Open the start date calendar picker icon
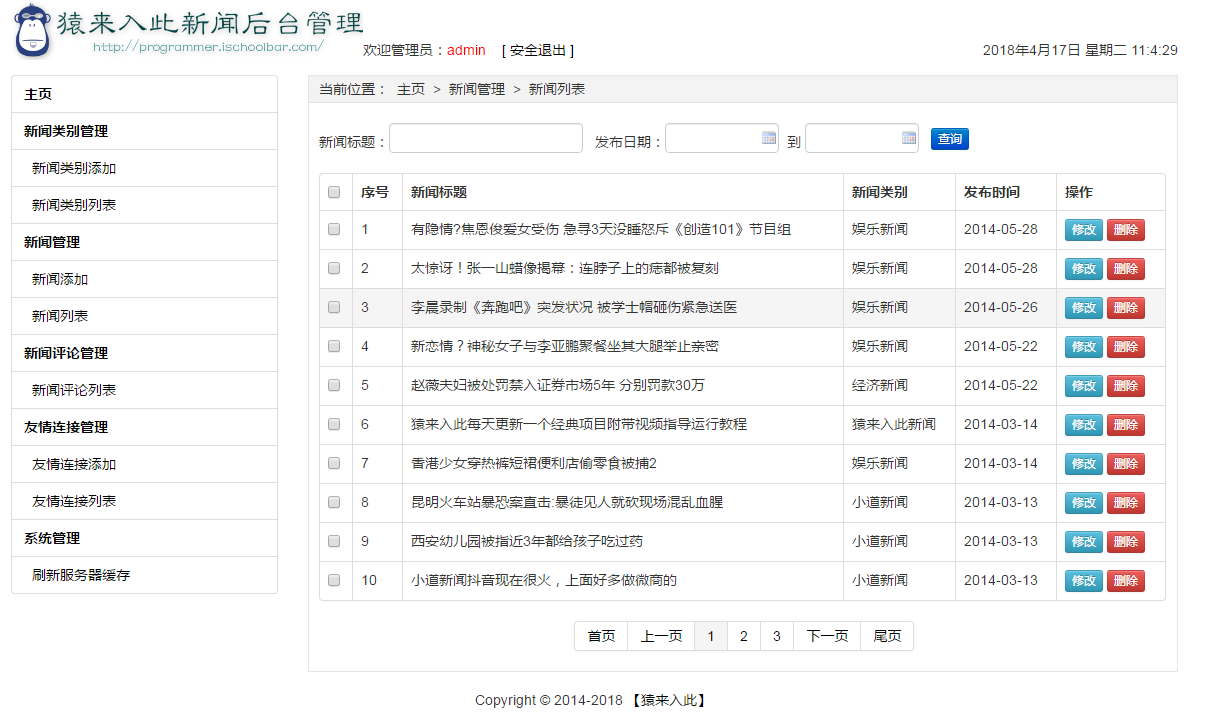 coord(769,138)
